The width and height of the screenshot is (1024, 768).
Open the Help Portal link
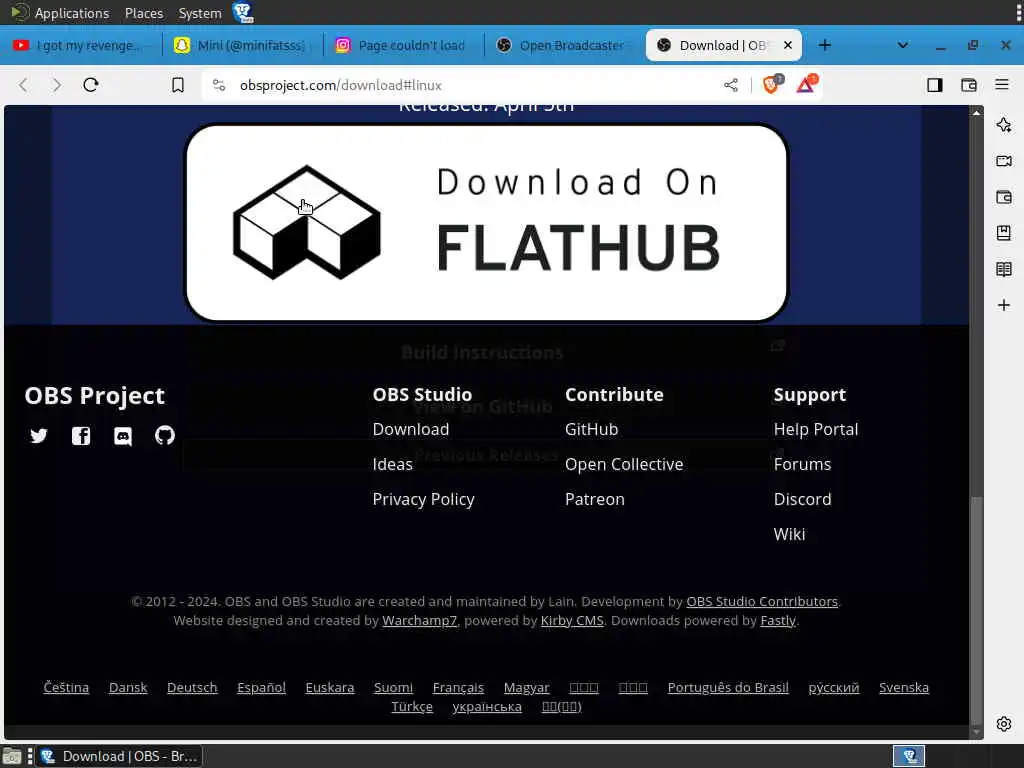[x=816, y=429]
